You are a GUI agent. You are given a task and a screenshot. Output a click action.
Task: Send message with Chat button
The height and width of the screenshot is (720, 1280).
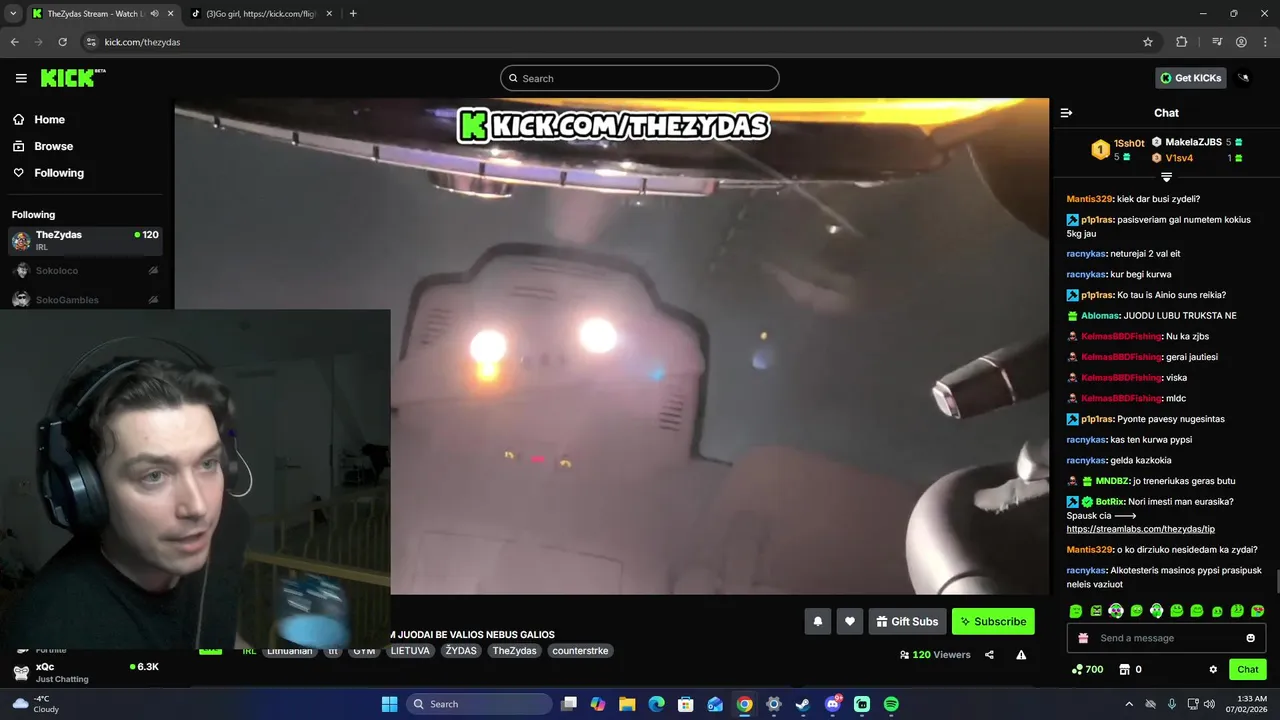point(1248,669)
